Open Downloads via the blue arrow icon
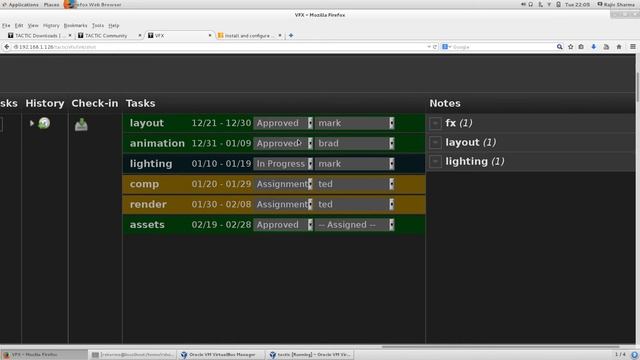Viewport: 640px width, 360px height. (x=593, y=47)
